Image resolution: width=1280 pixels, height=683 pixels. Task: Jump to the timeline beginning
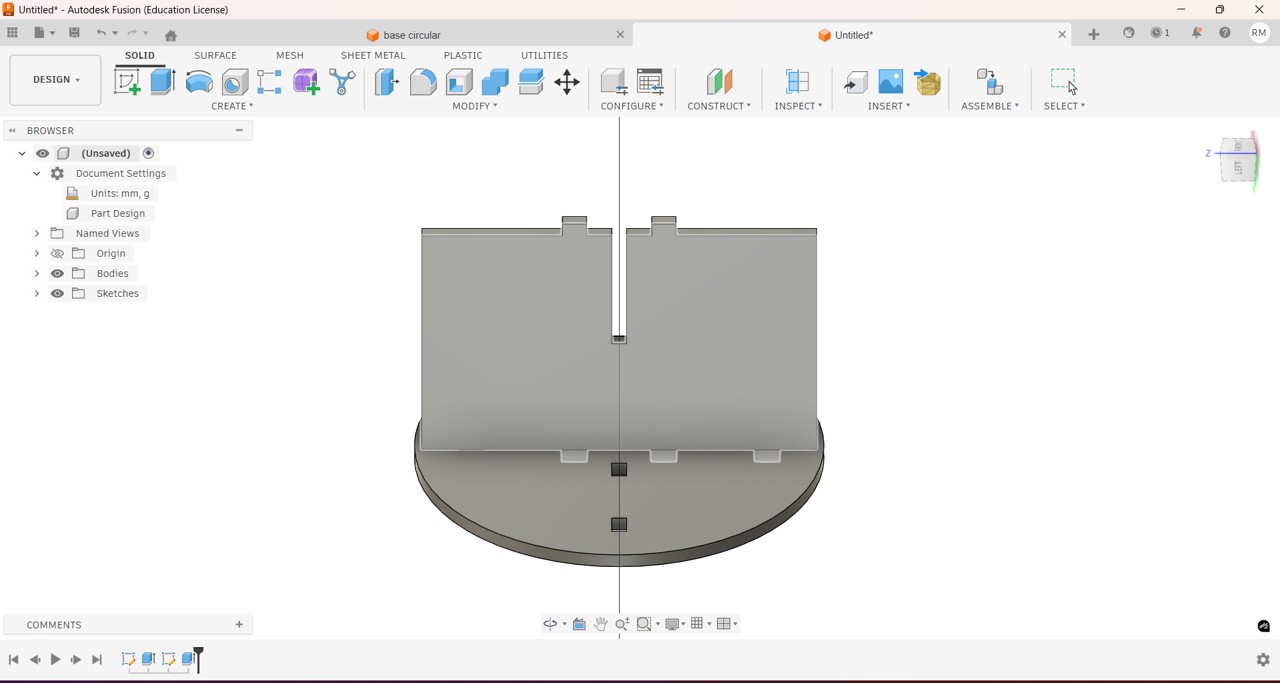pyautogui.click(x=14, y=660)
